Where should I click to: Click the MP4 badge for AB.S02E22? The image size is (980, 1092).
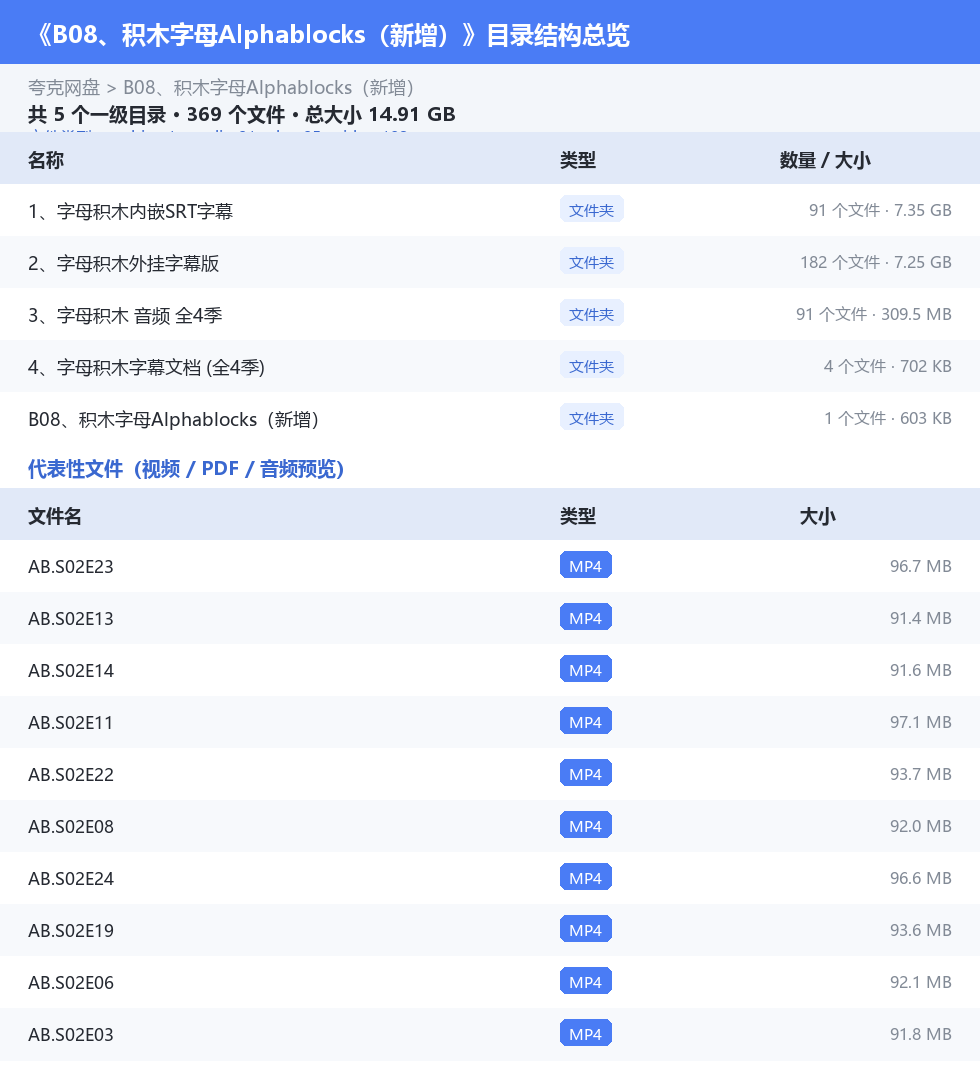(x=586, y=774)
